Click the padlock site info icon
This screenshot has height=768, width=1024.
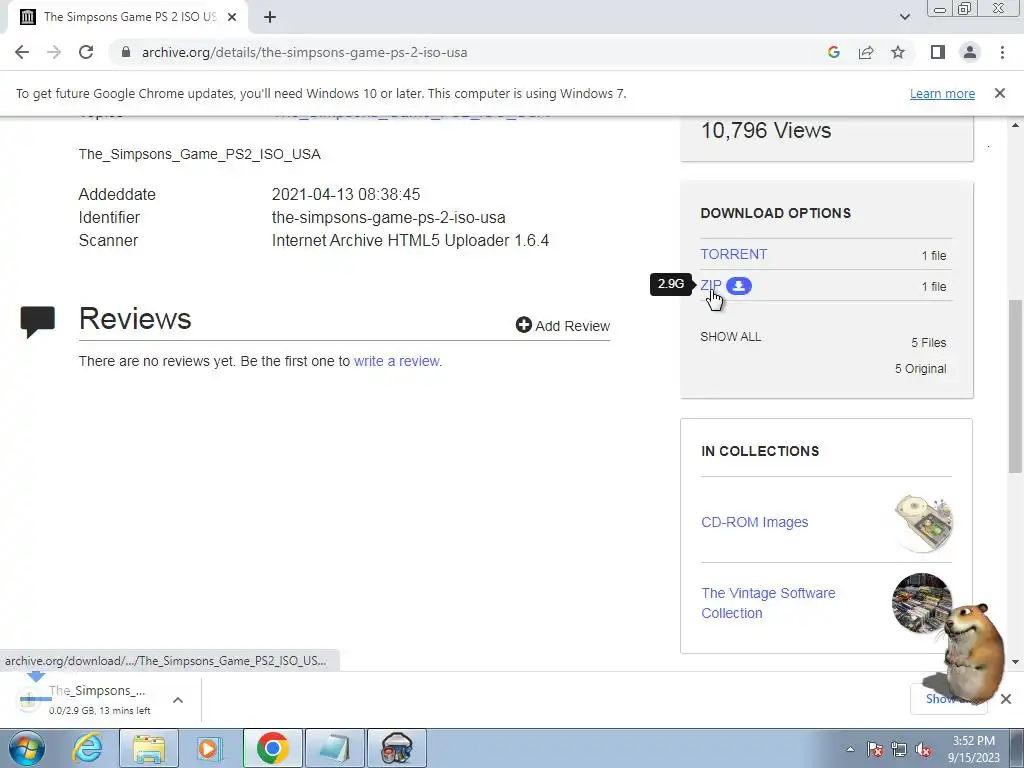(126, 52)
